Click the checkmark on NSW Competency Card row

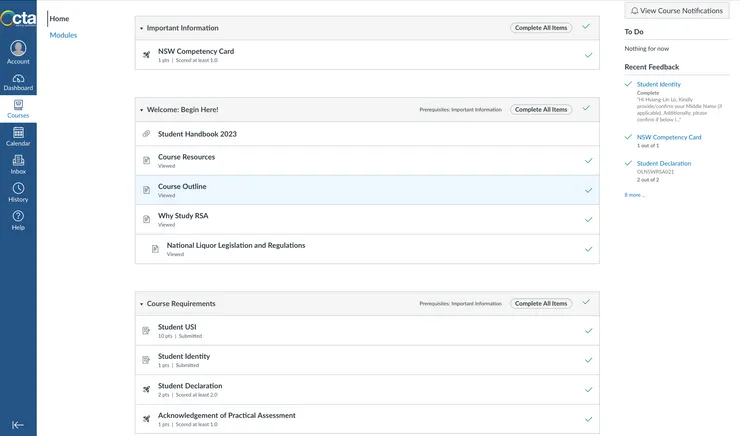tap(588, 55)
